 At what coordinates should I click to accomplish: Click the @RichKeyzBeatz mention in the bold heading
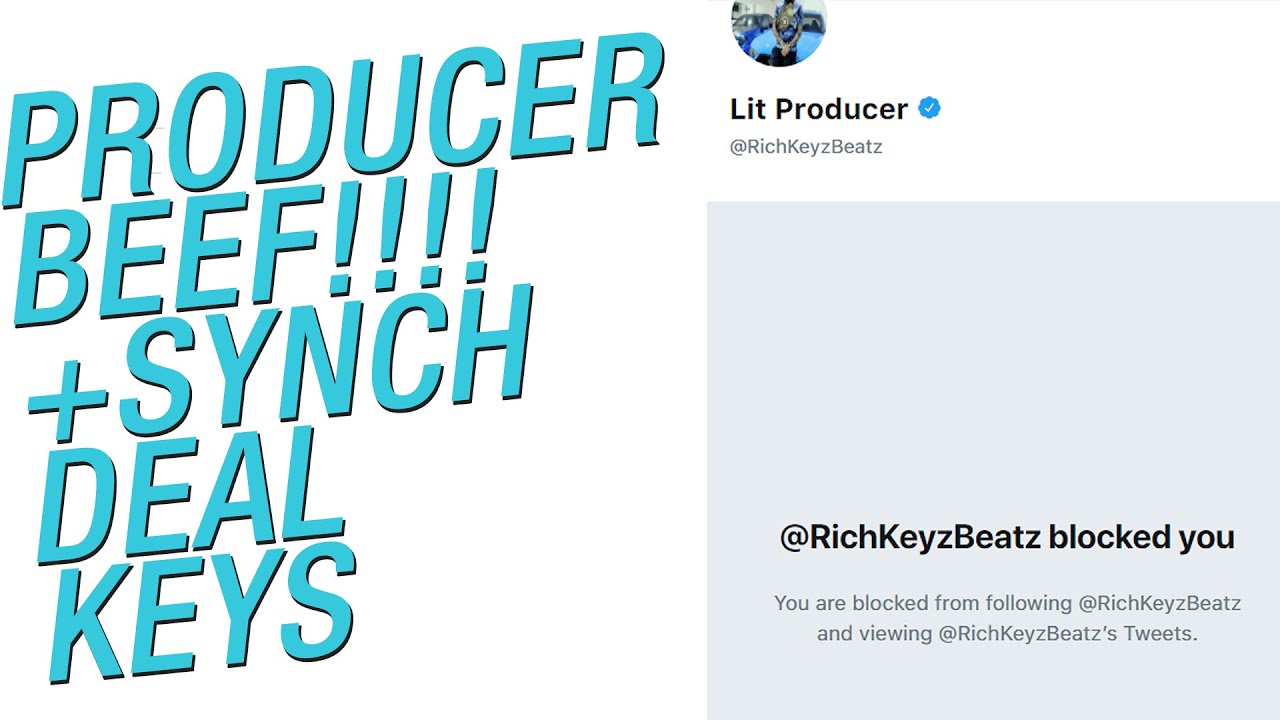point(909,537)
